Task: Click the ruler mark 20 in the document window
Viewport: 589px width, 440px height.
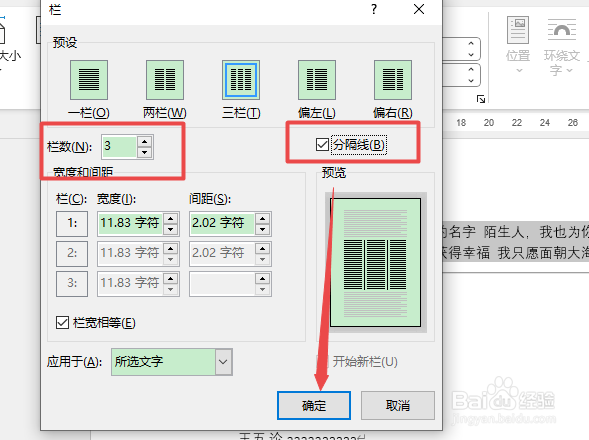Action: (x=489, y=123)
